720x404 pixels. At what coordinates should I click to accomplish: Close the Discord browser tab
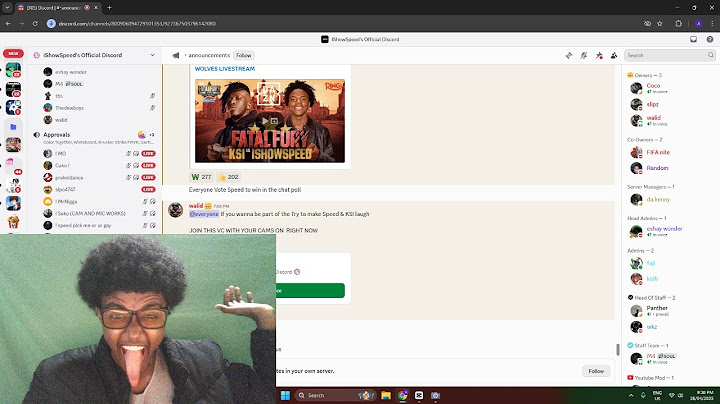click(96, 8)
